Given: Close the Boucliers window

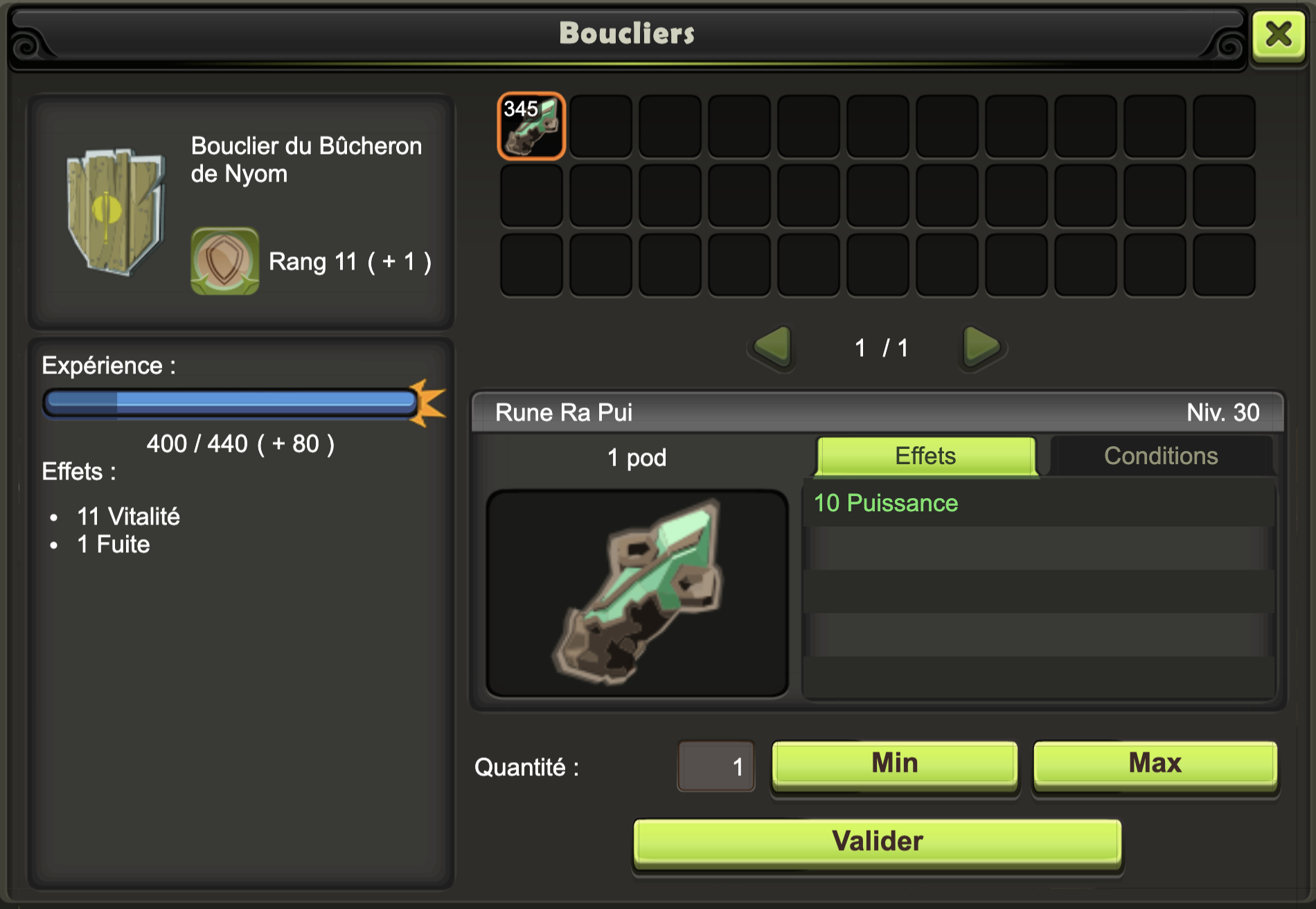Looking at the screenshot, I should 1279,35.
